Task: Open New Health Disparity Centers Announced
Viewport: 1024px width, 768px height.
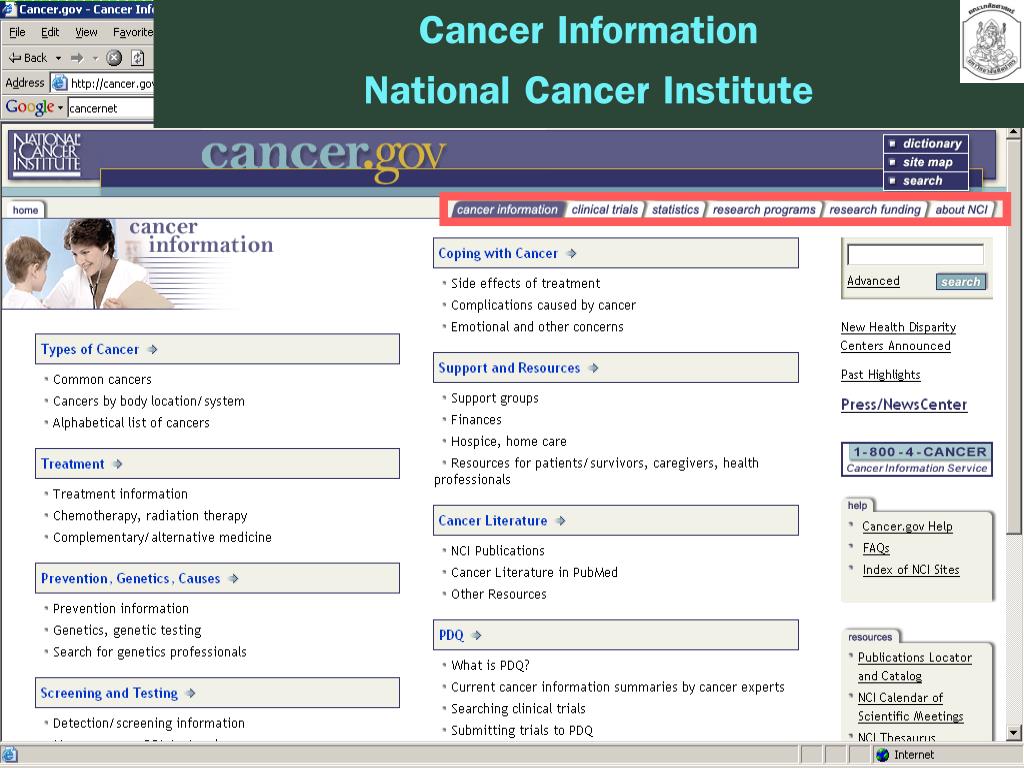Action: point(898,336)
